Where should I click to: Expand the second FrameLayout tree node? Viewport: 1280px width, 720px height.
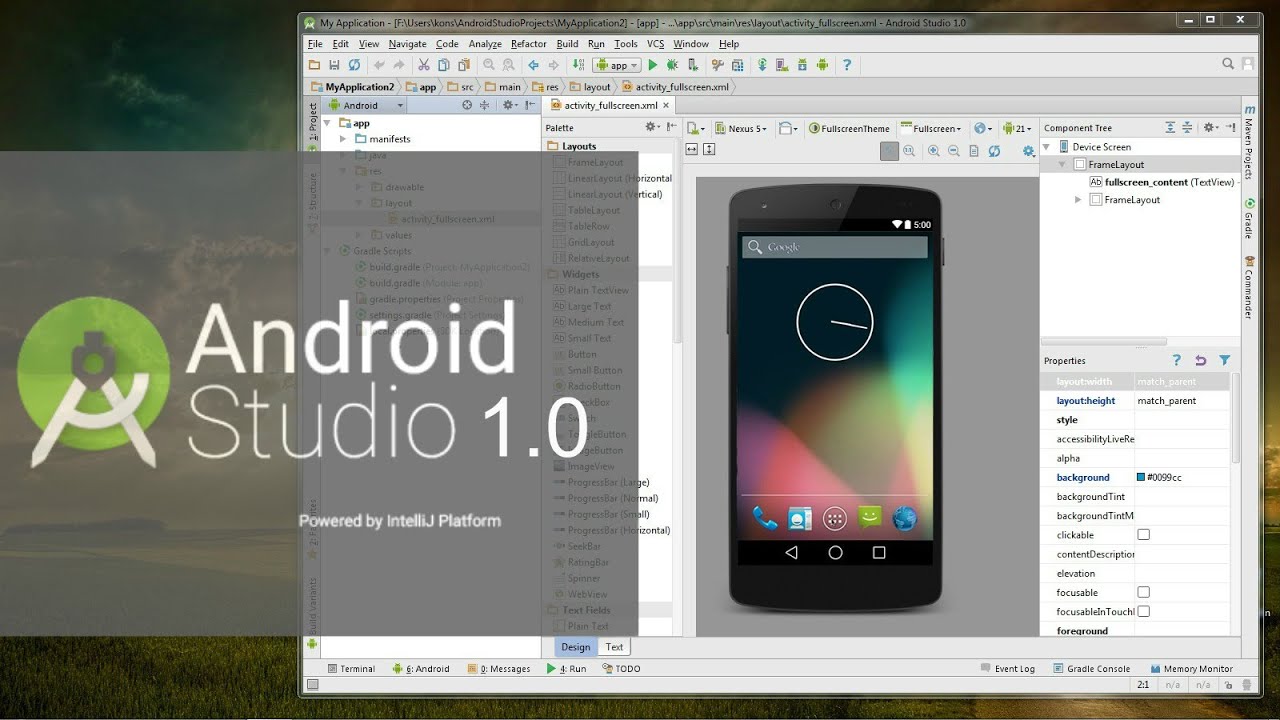1078,200
